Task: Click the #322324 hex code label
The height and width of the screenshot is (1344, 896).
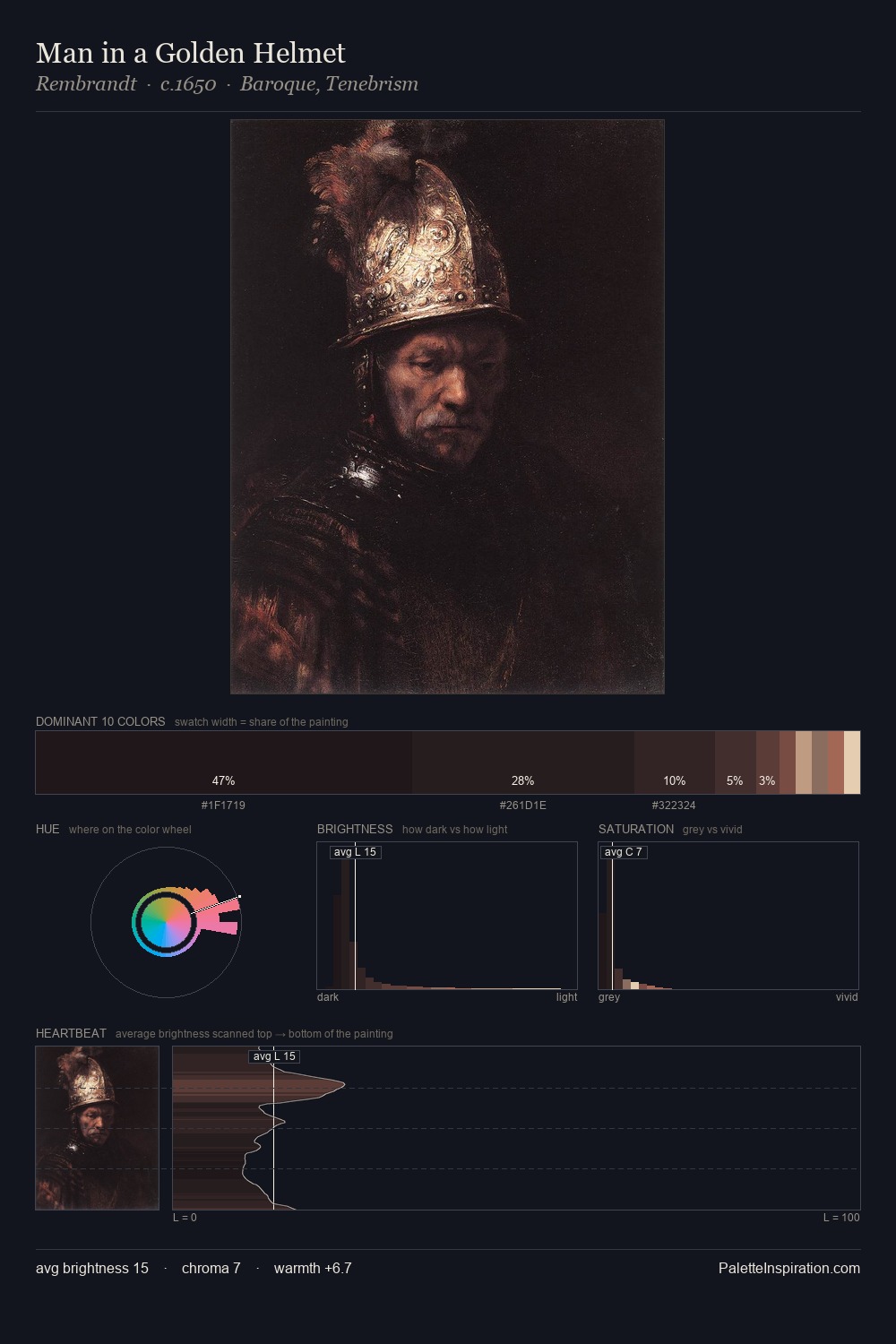Action: tap(674, 806)
